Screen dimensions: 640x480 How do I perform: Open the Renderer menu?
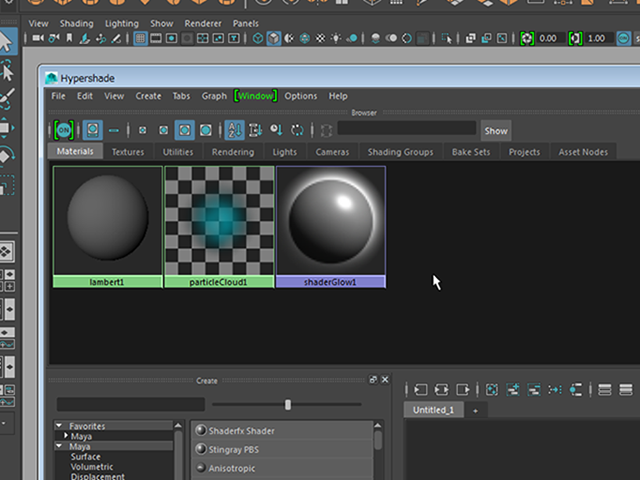[203, 23]
